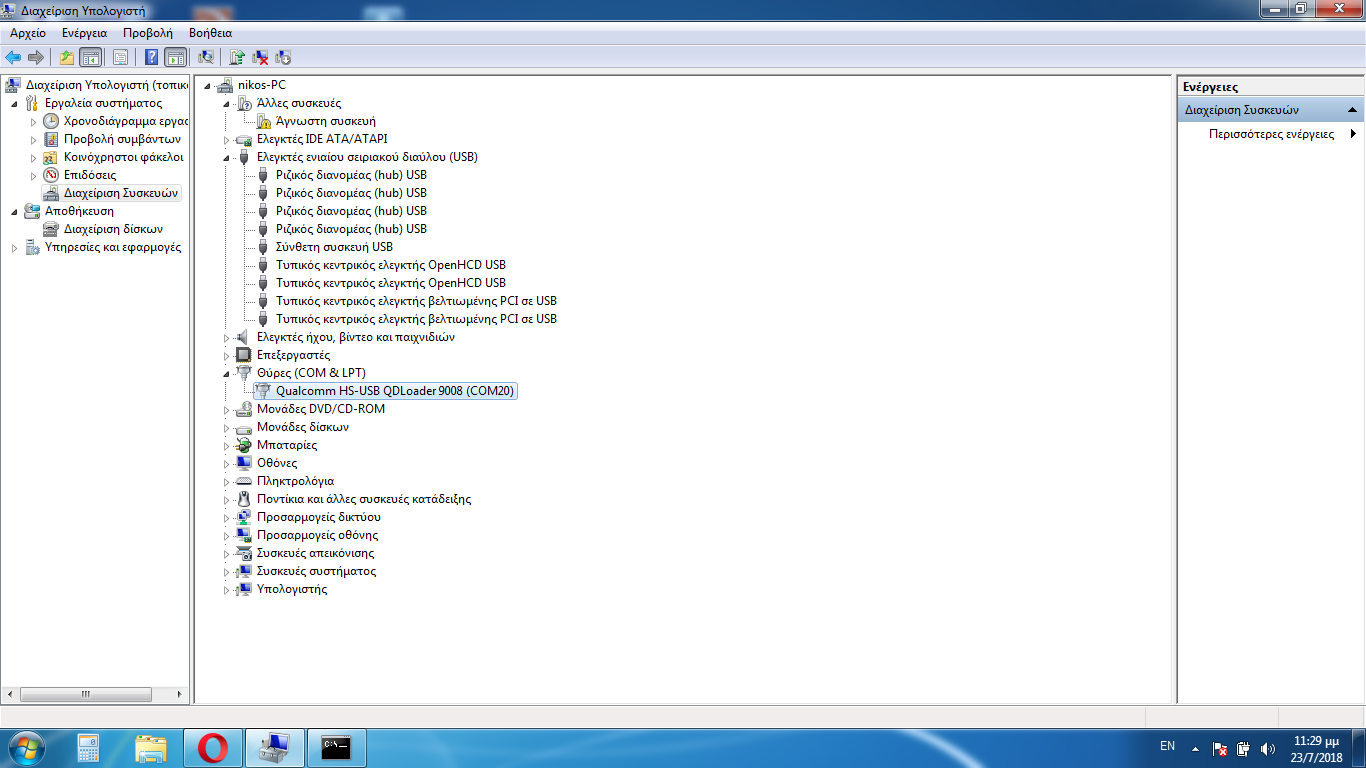Image resolution: width=1366 pixels, height=768 pixels.
Task: Toggle the action pane toolbar icon
Action: tap(175, 57)
